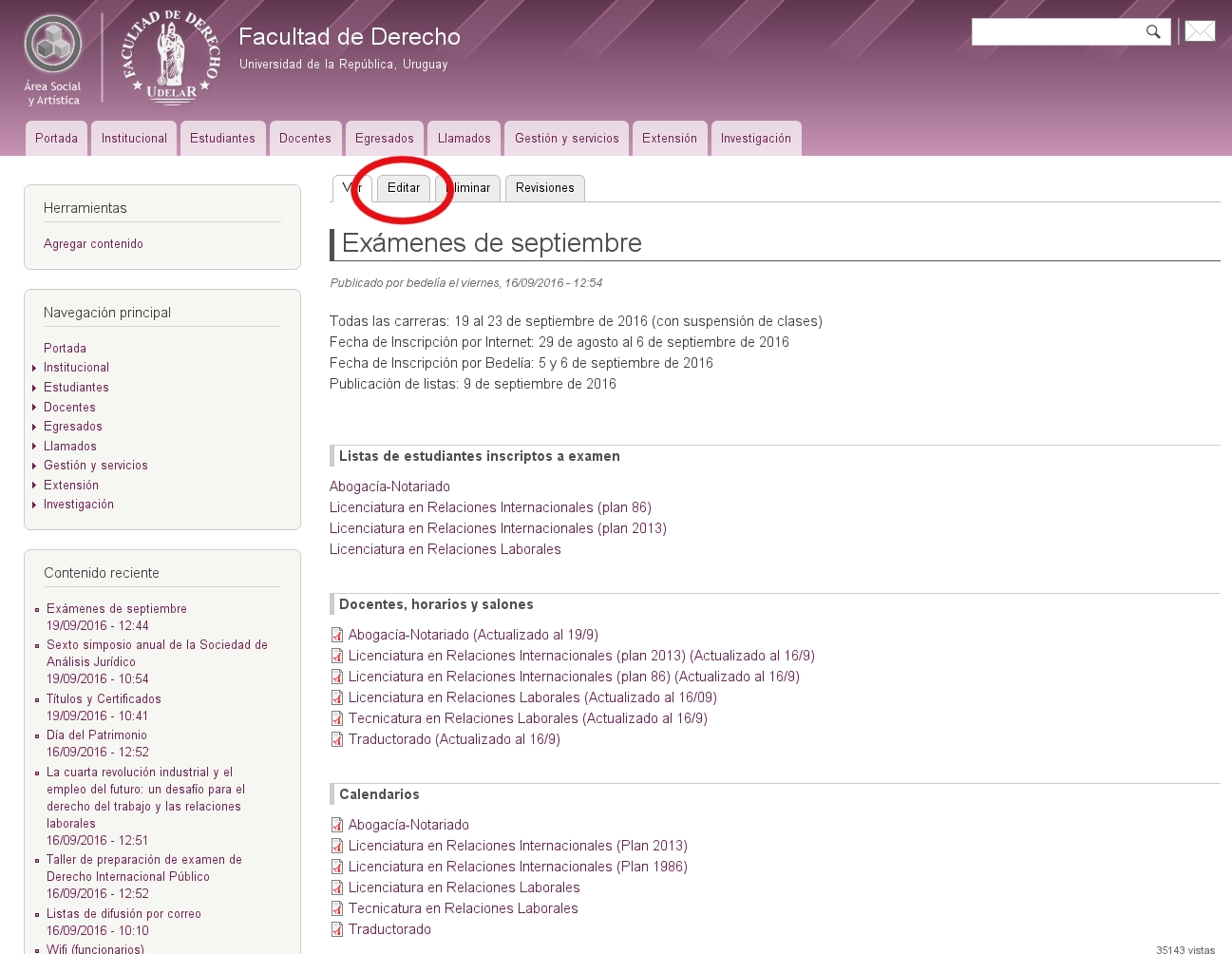Open Títulos y Certificados recent link
Viewport: 1232px width, 954px height.
[104, 699]
